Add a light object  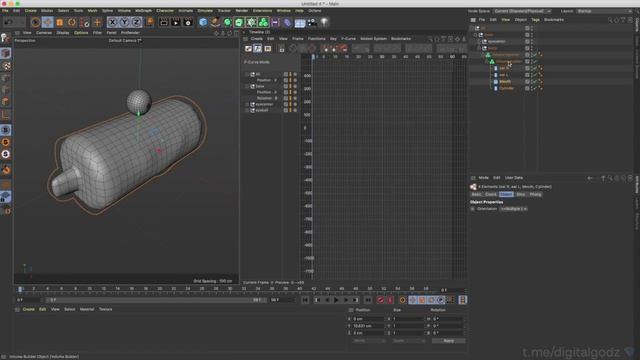[x=324, y=22]
